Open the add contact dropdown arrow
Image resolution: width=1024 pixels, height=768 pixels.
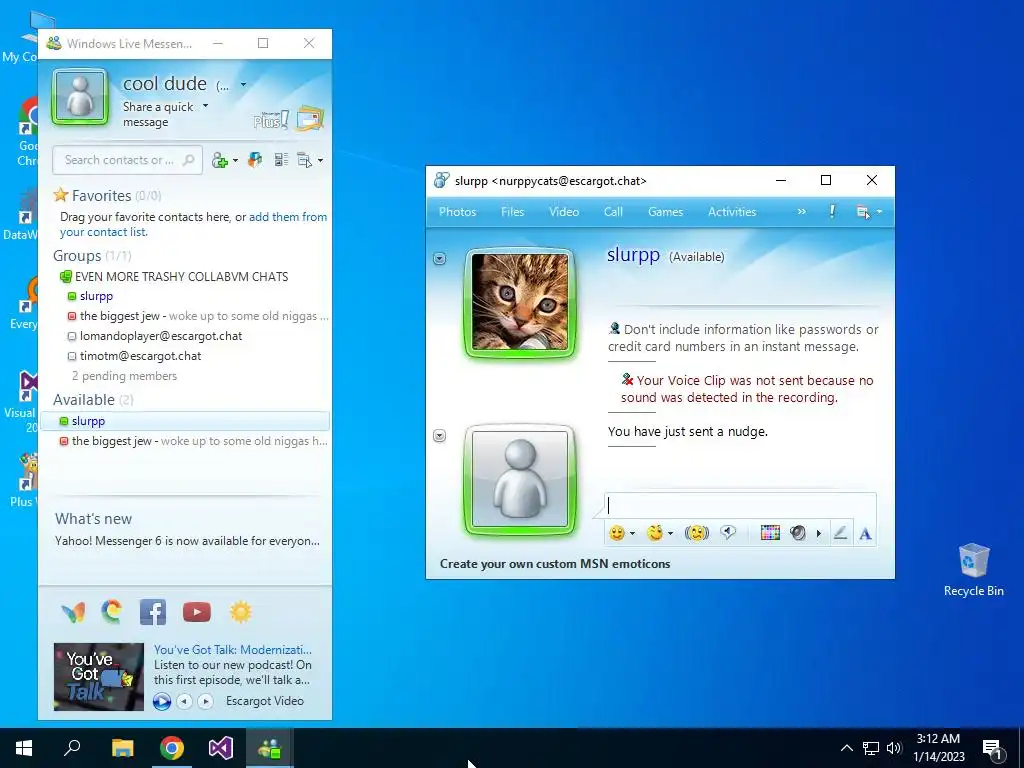pos(235,161)
